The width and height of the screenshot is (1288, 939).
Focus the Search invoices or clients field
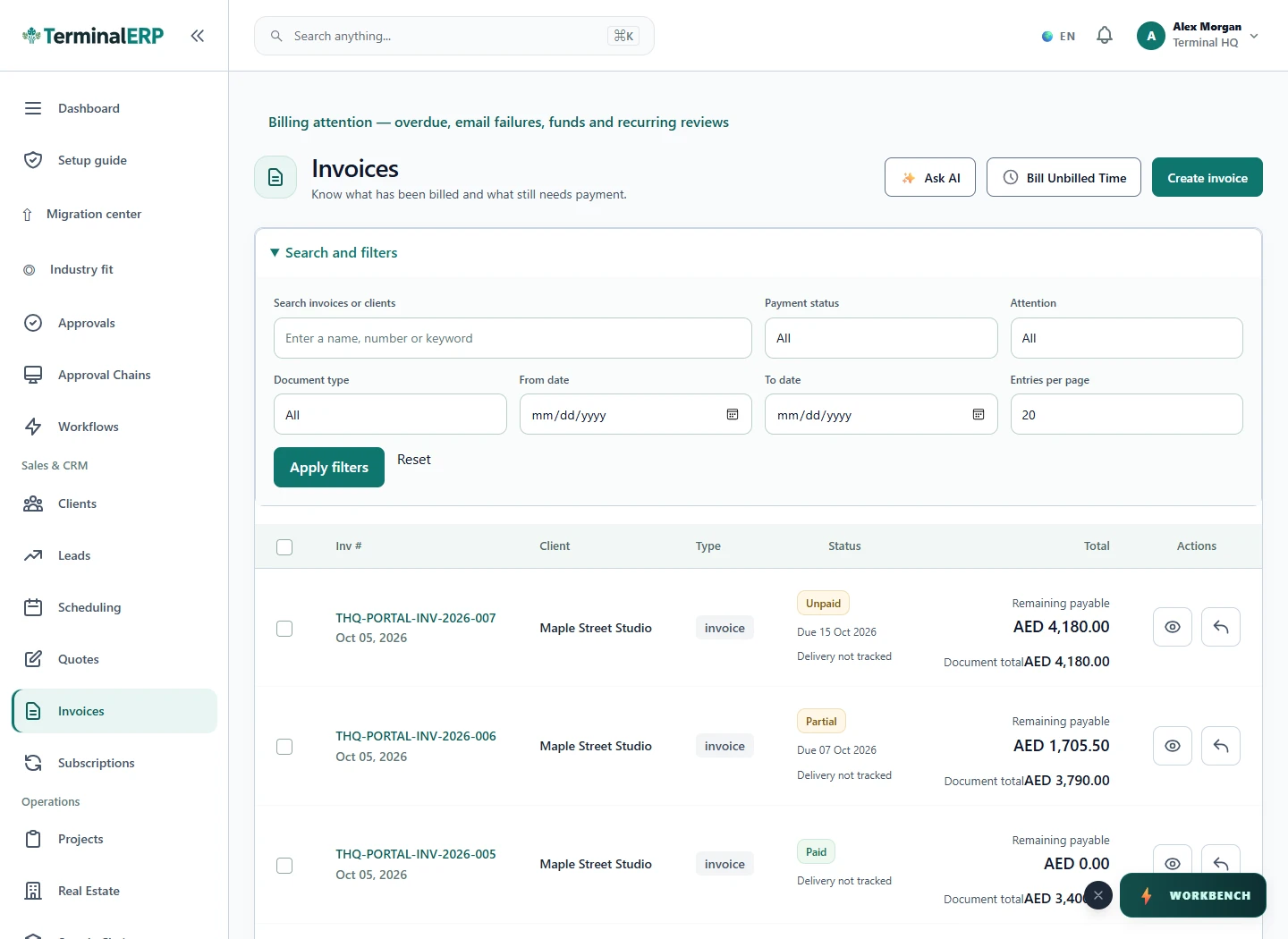(513, 338)
